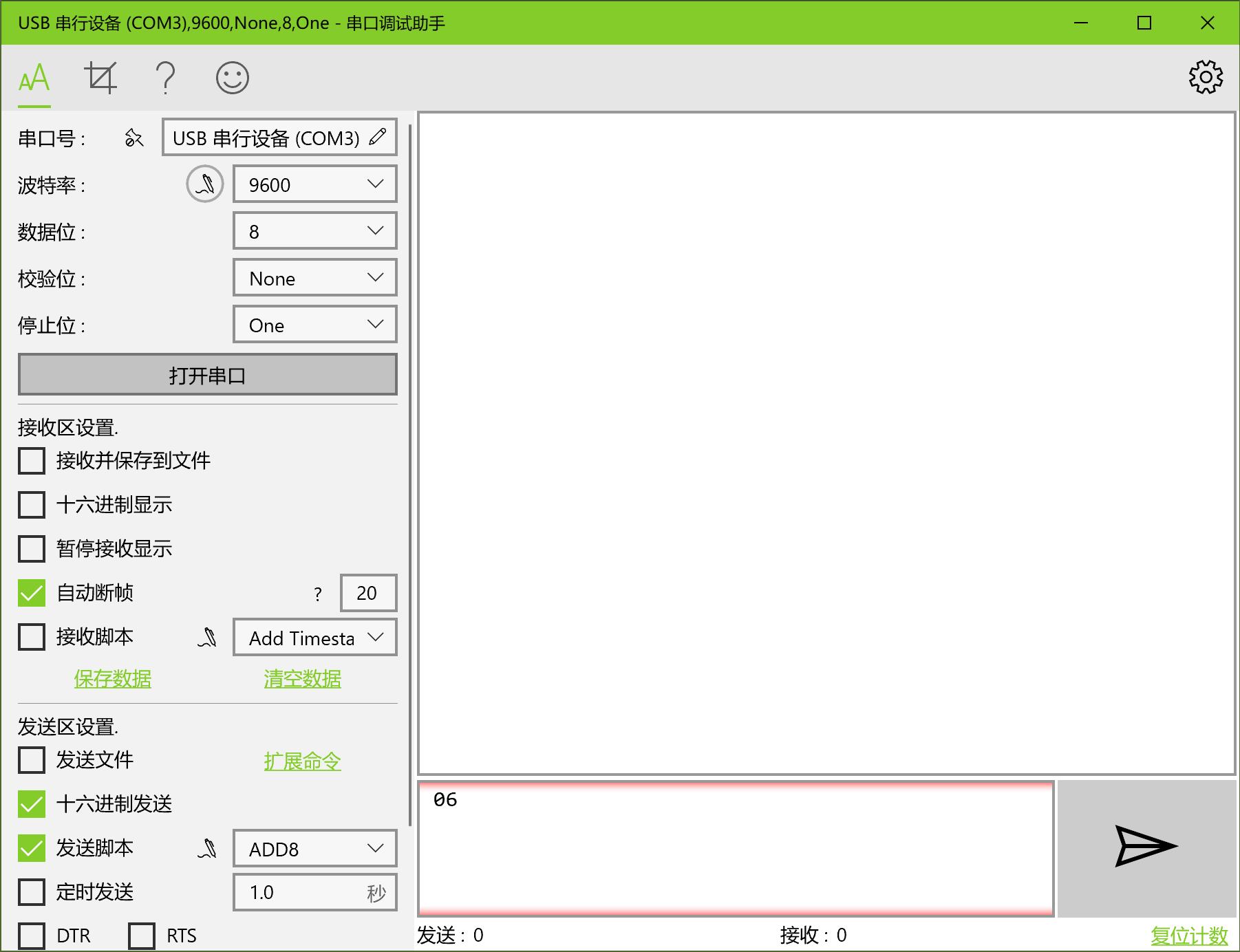Click the send arrow button

[1146, 847]
